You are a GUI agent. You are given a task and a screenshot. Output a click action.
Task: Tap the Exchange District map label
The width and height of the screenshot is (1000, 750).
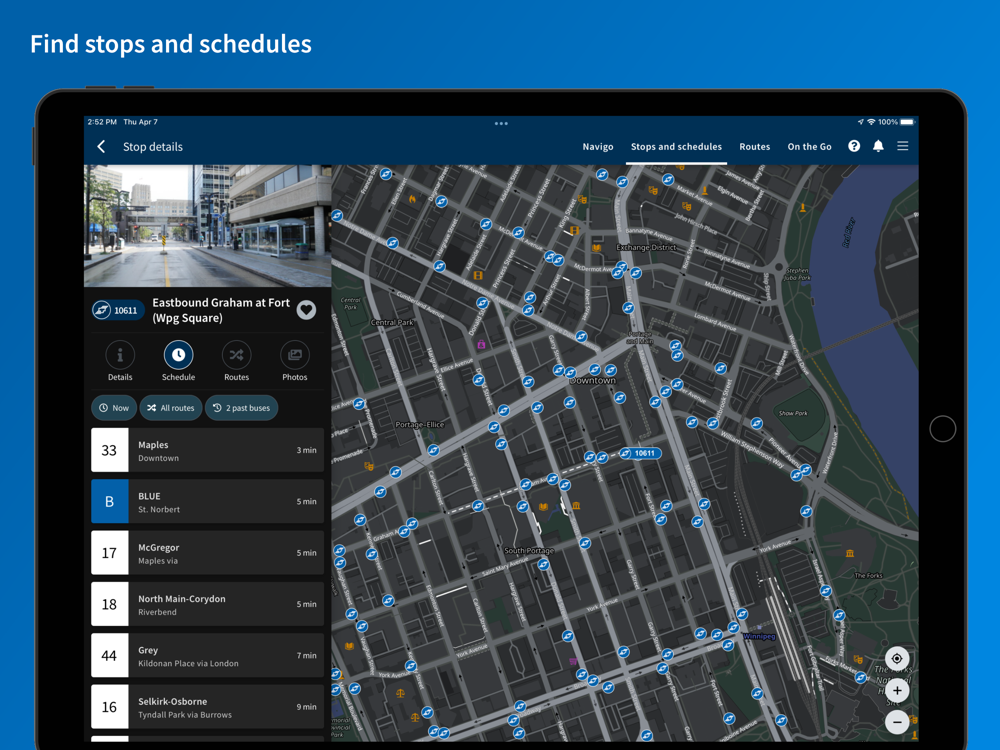point(646,247)
